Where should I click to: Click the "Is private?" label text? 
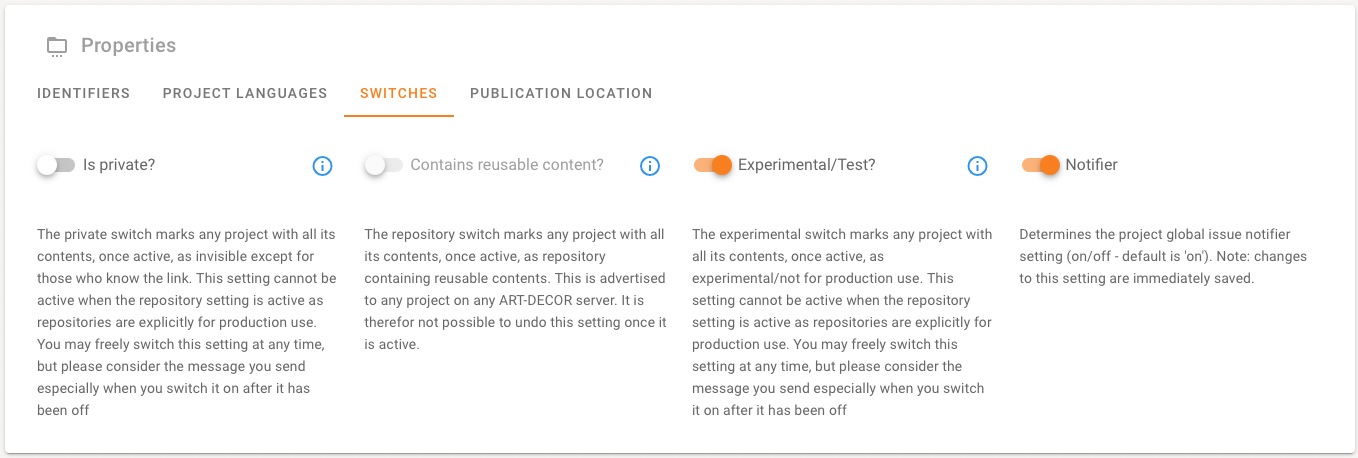(x=119, y=165)
